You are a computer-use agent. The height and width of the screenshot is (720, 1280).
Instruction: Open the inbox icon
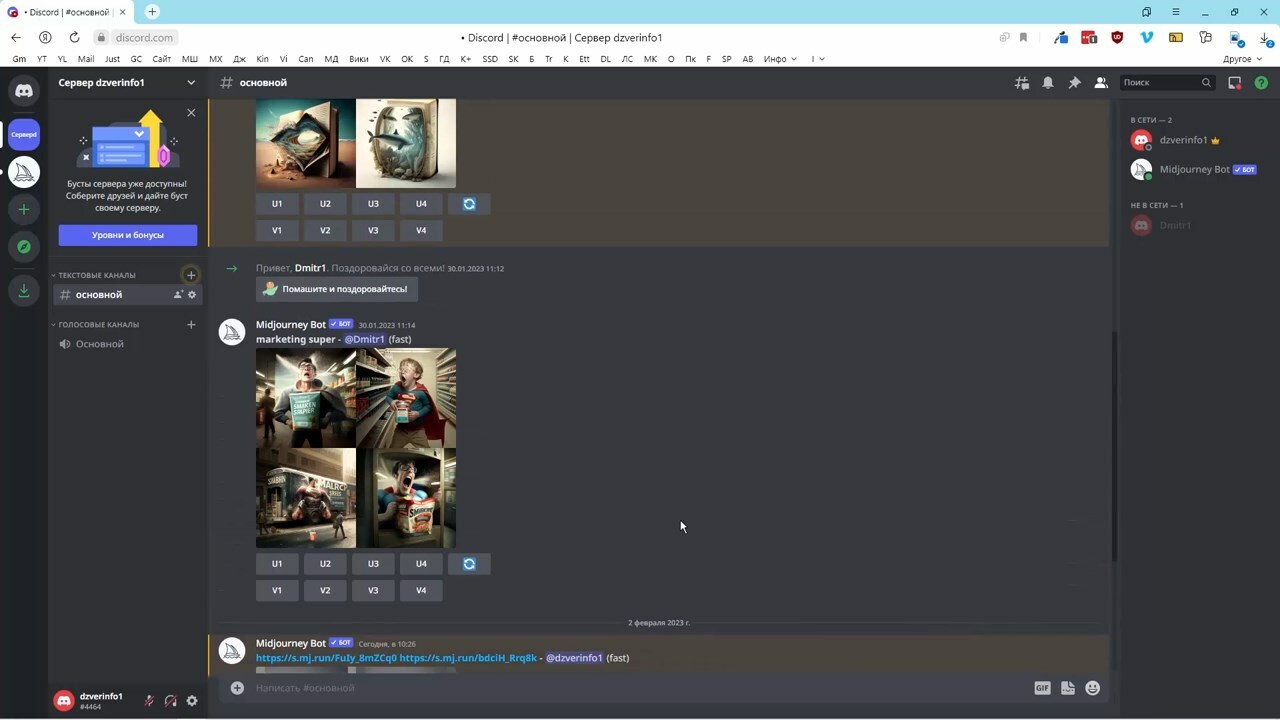point(1235,83)
